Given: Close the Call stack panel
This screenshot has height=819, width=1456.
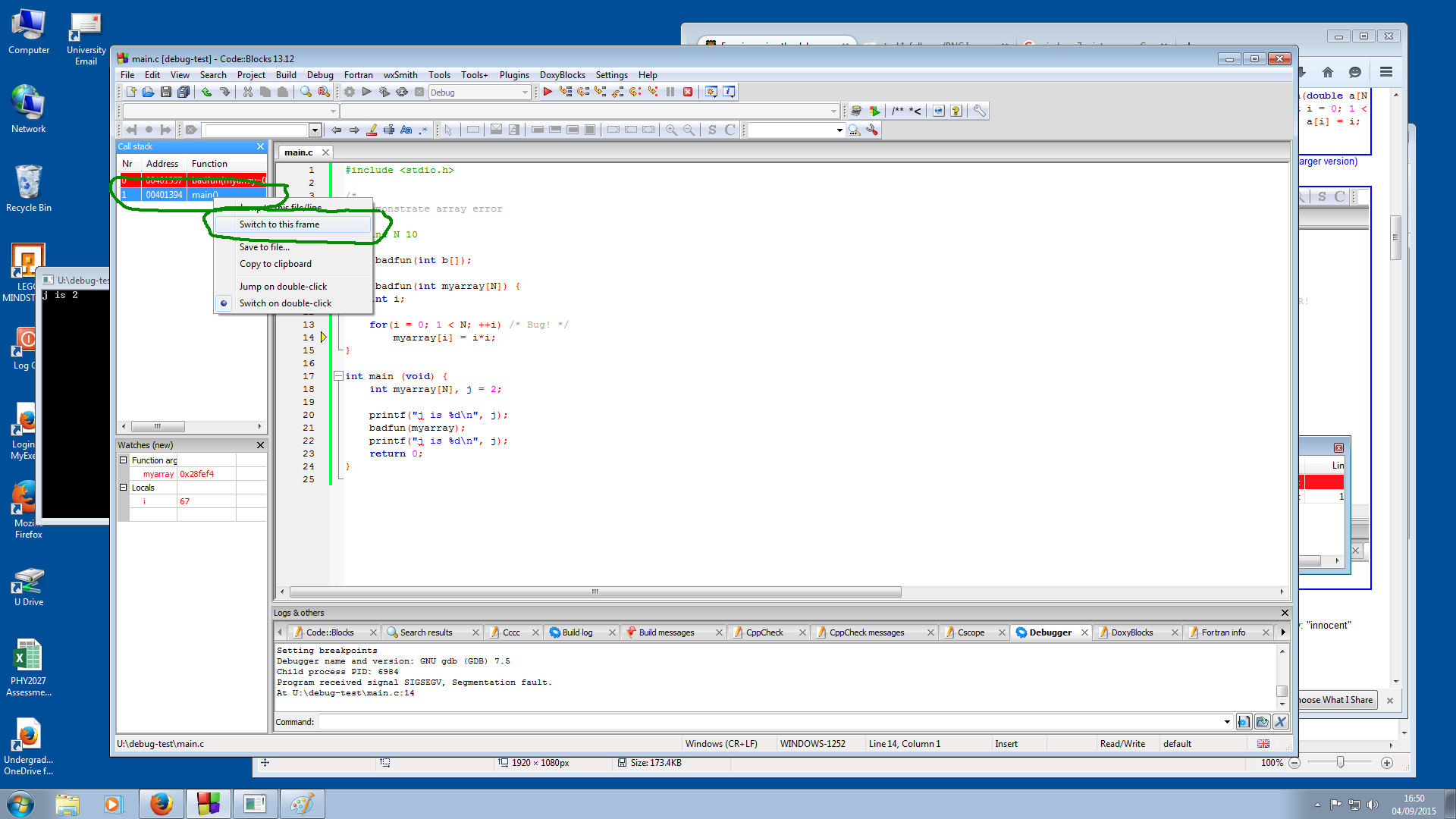Looking at the screenshot, I should [260, 146].
